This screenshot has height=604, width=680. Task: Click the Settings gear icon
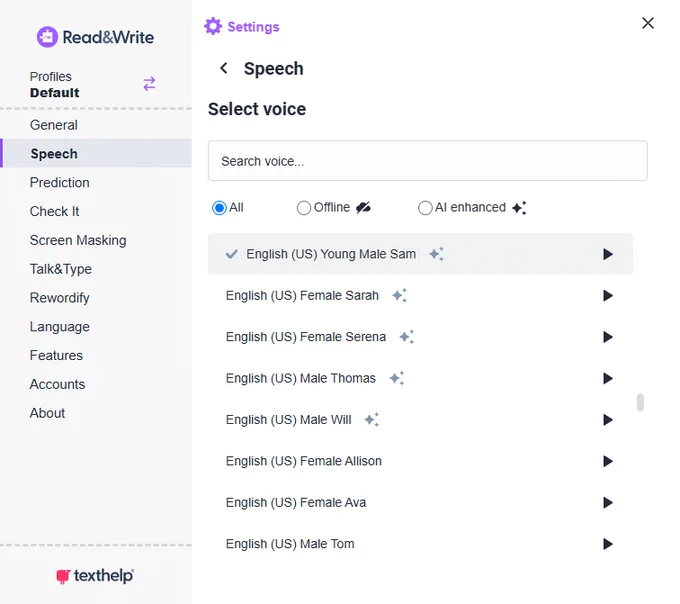point(213,26)
